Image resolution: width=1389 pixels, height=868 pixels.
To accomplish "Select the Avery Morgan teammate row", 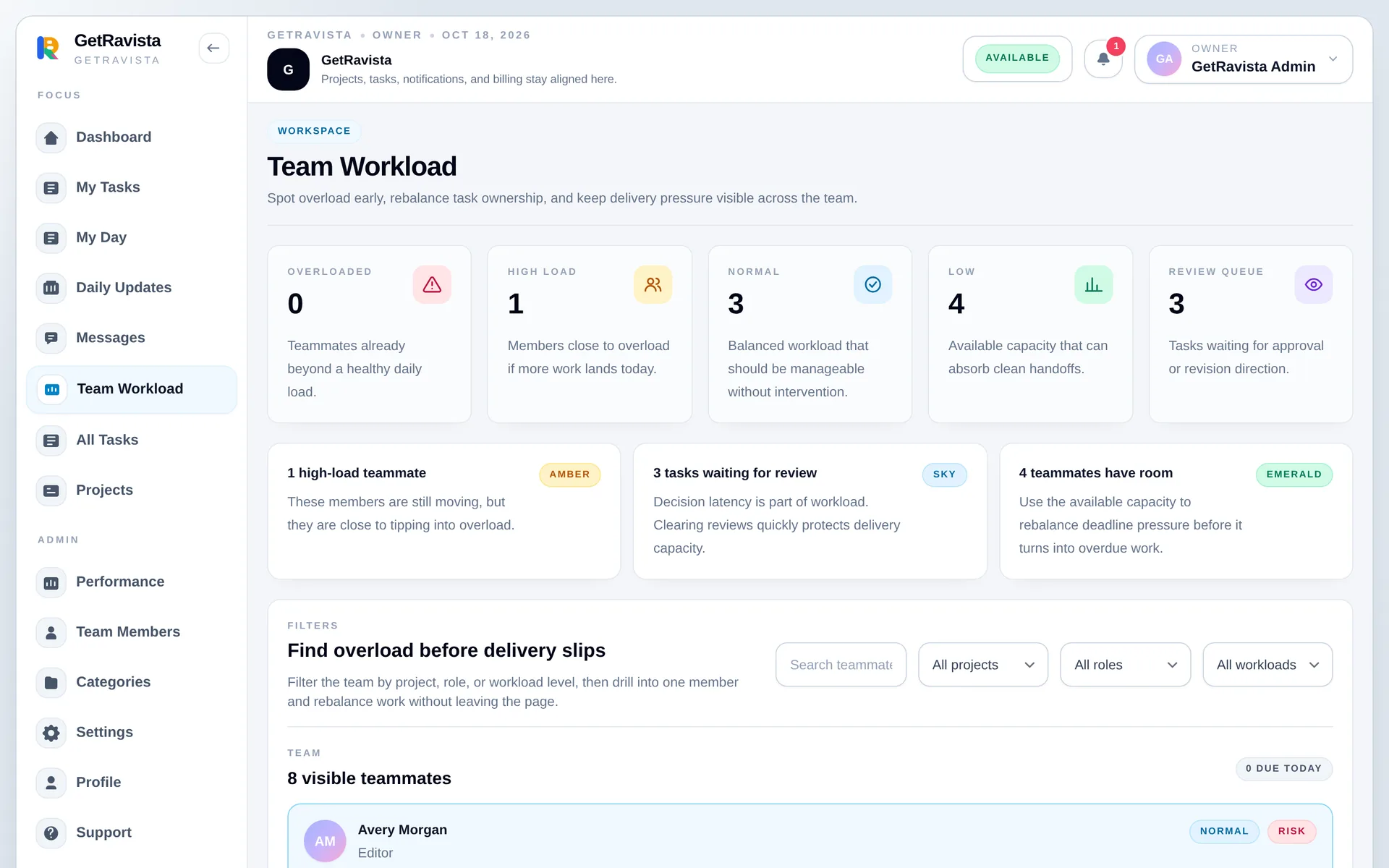I will point(810,836).
